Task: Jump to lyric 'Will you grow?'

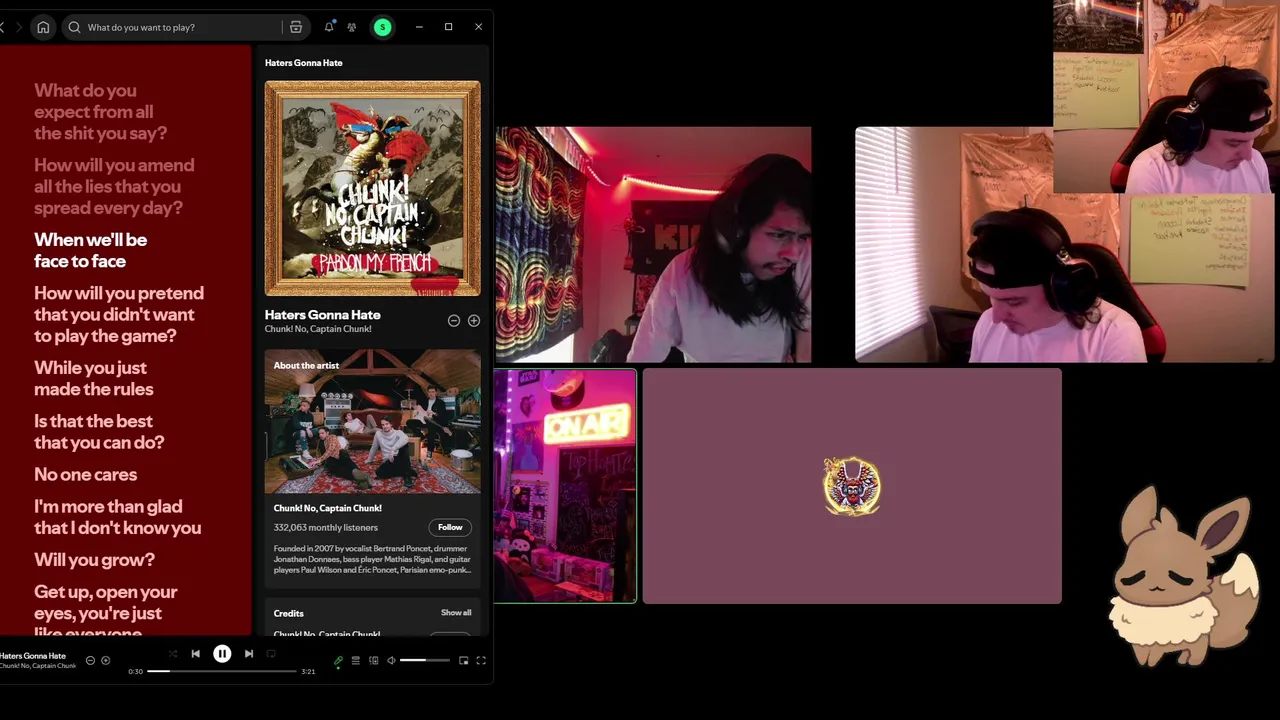Action: coord(94,560)
